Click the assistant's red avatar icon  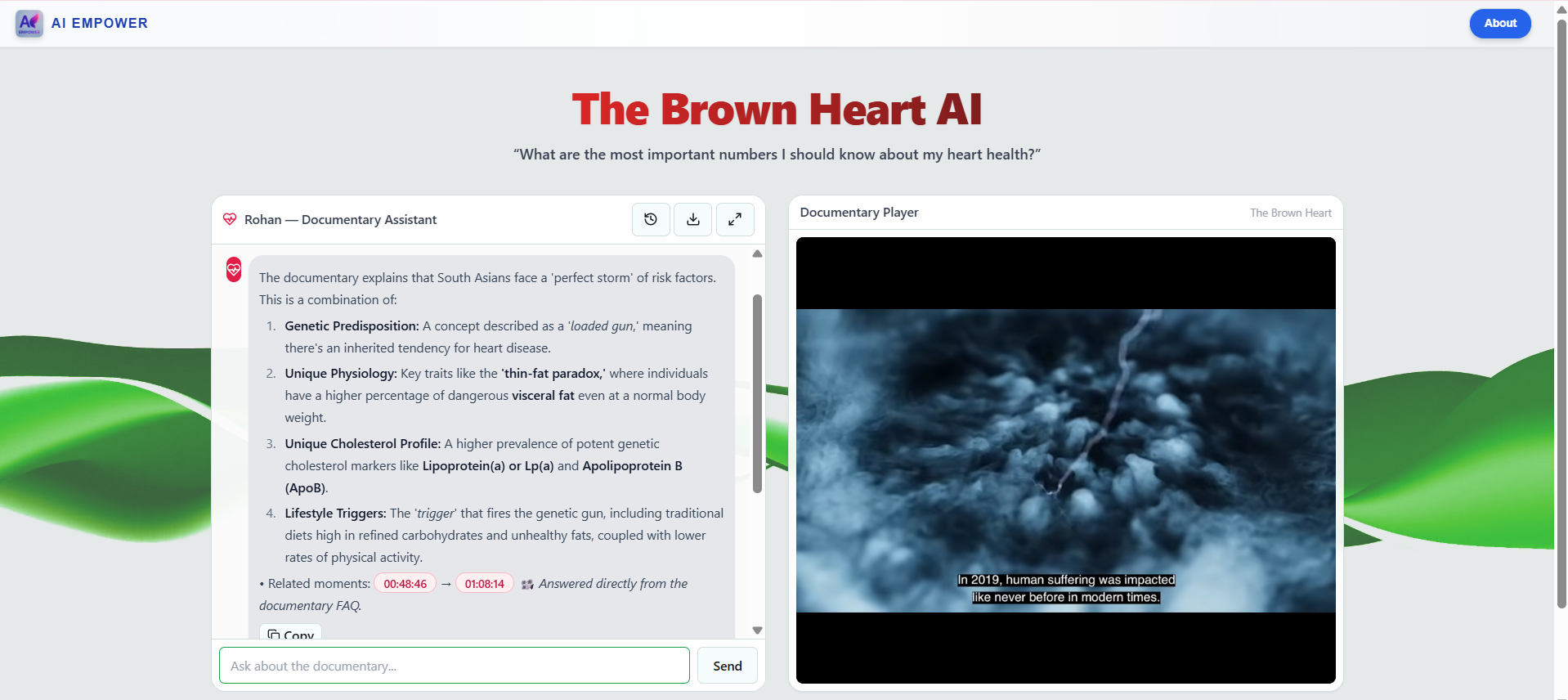[x=234, y=269]
